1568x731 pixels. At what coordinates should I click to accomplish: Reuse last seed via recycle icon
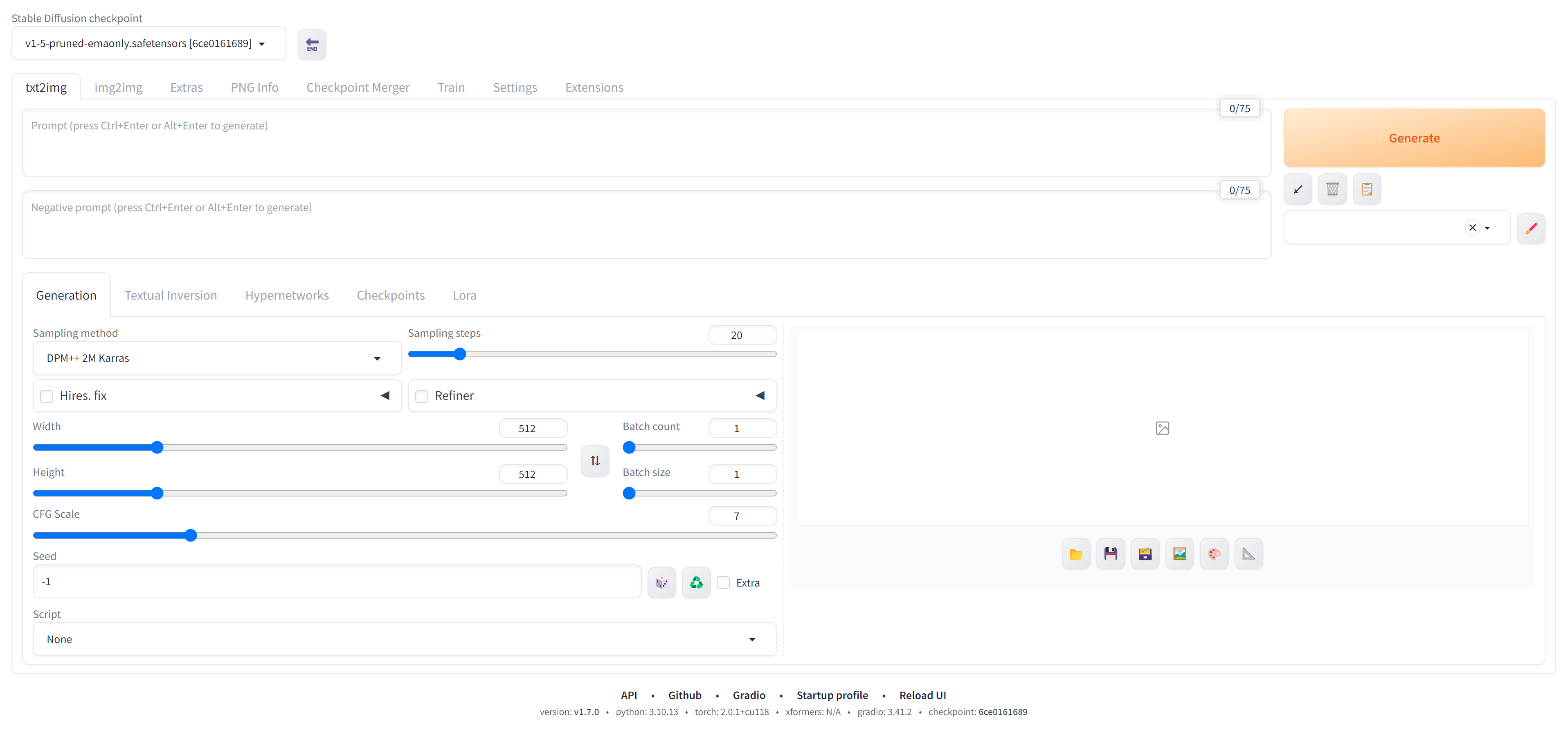tap(696, 582)
